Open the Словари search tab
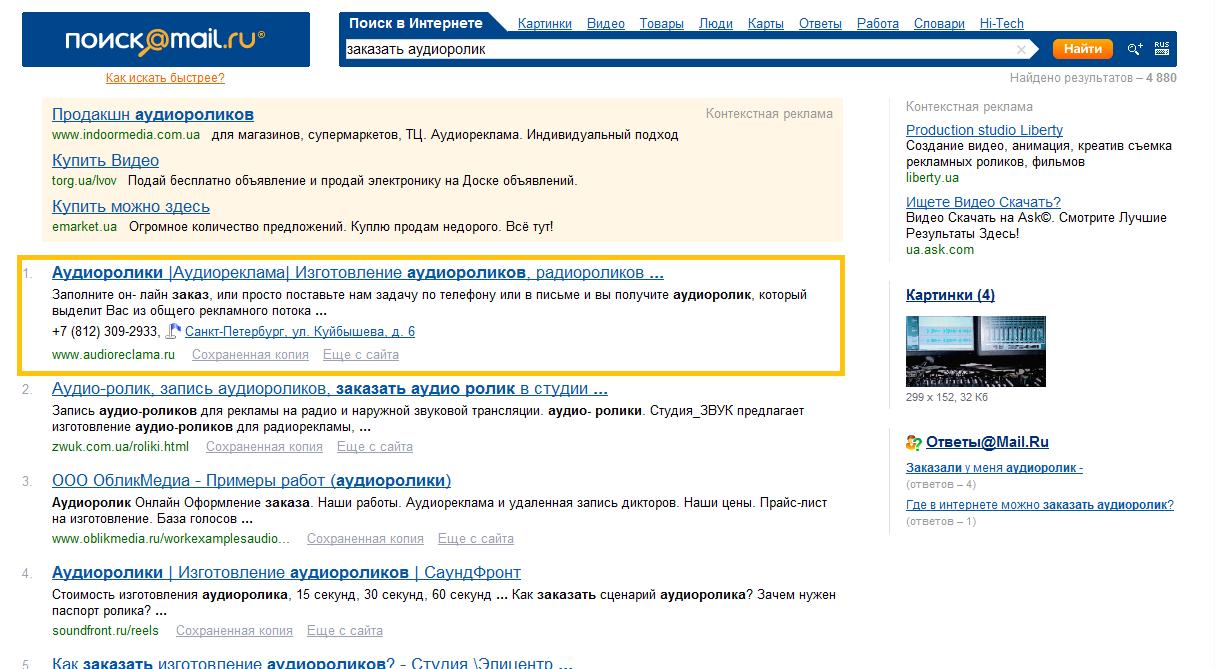Viewport: 1215px width, 669px height. point(939,24)
